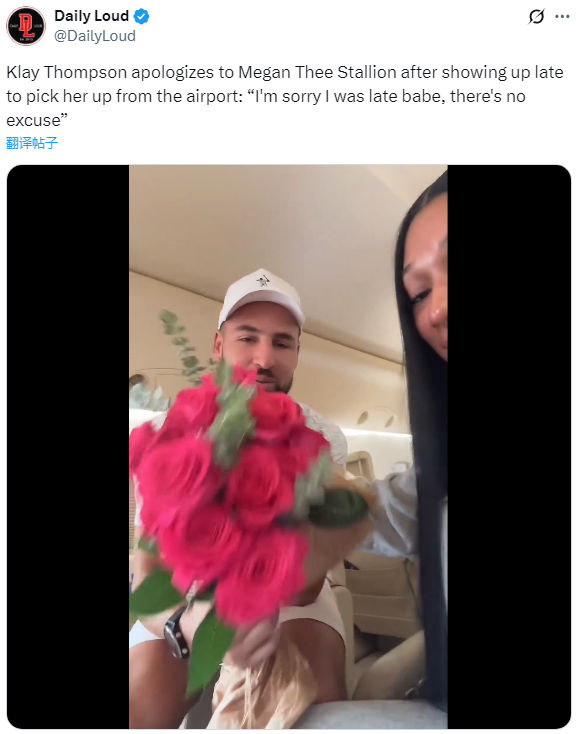Click the video's right black letterbox bar

(x=509, y=447)
